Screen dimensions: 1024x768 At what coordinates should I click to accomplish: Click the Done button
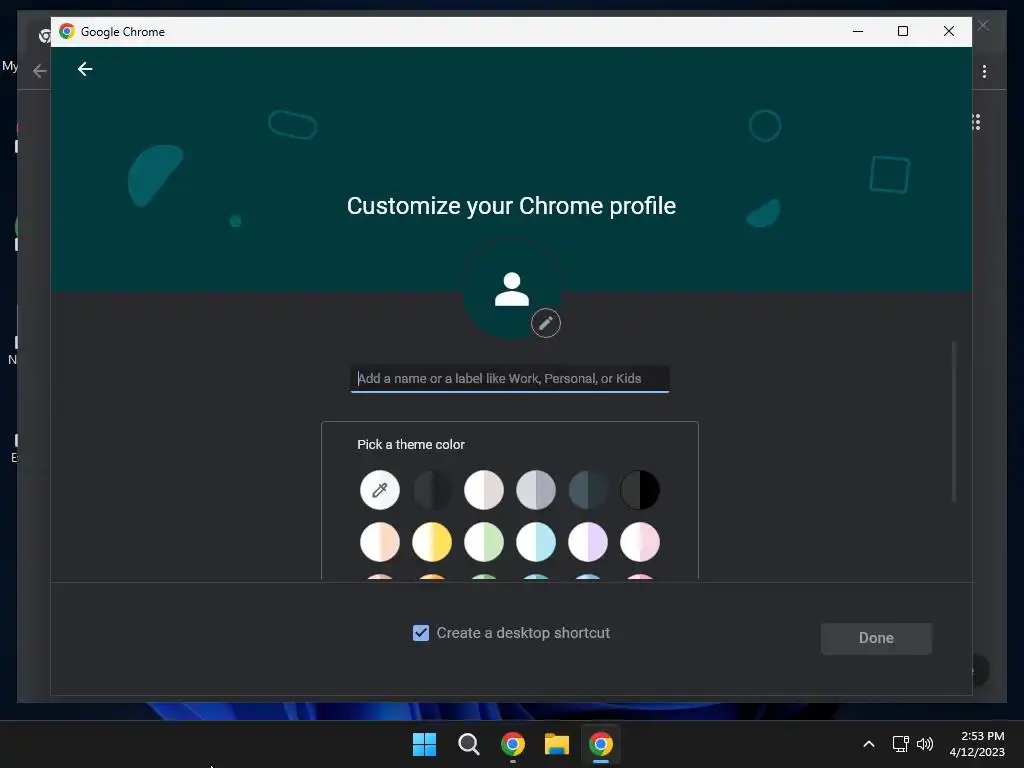click(876, 638)
